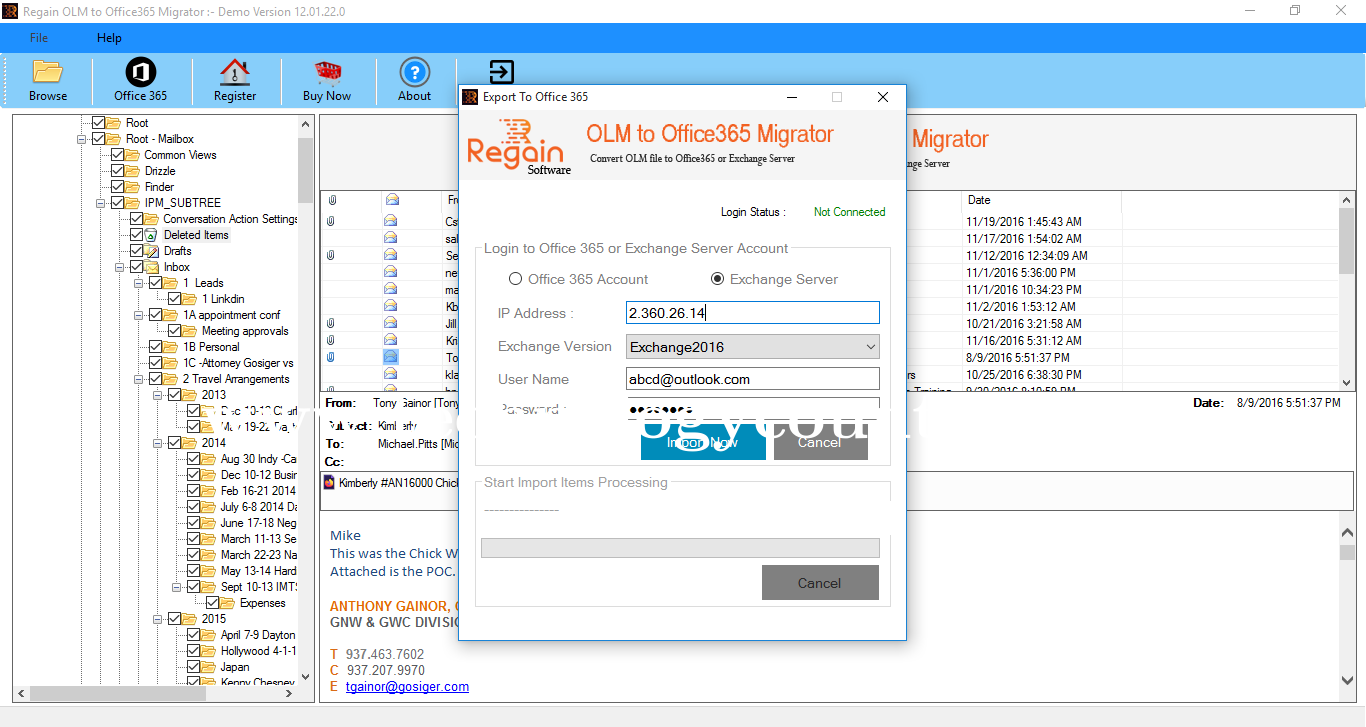Uncheck the Inbox checkbox
The height and width of the screenshot is (727, 1366).
pos(137,267)
